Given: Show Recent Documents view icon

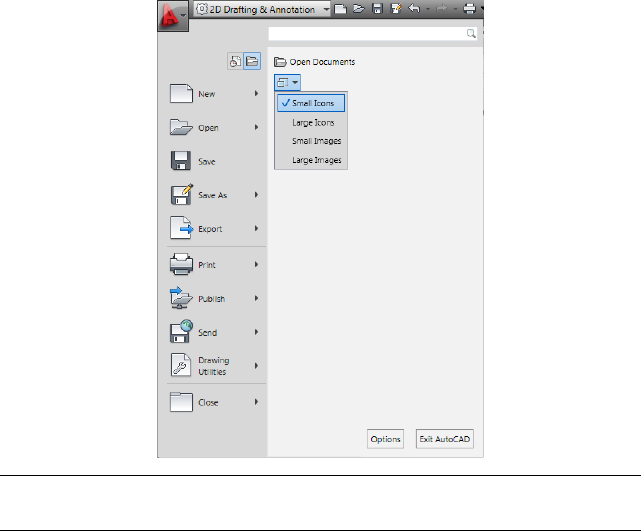Looking at the screenshot, I should pyautogui.click(x=235, y=62).
